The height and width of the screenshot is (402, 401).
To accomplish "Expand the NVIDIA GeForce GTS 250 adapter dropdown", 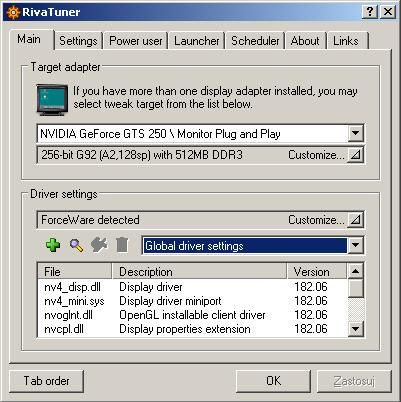I will 355,133.
